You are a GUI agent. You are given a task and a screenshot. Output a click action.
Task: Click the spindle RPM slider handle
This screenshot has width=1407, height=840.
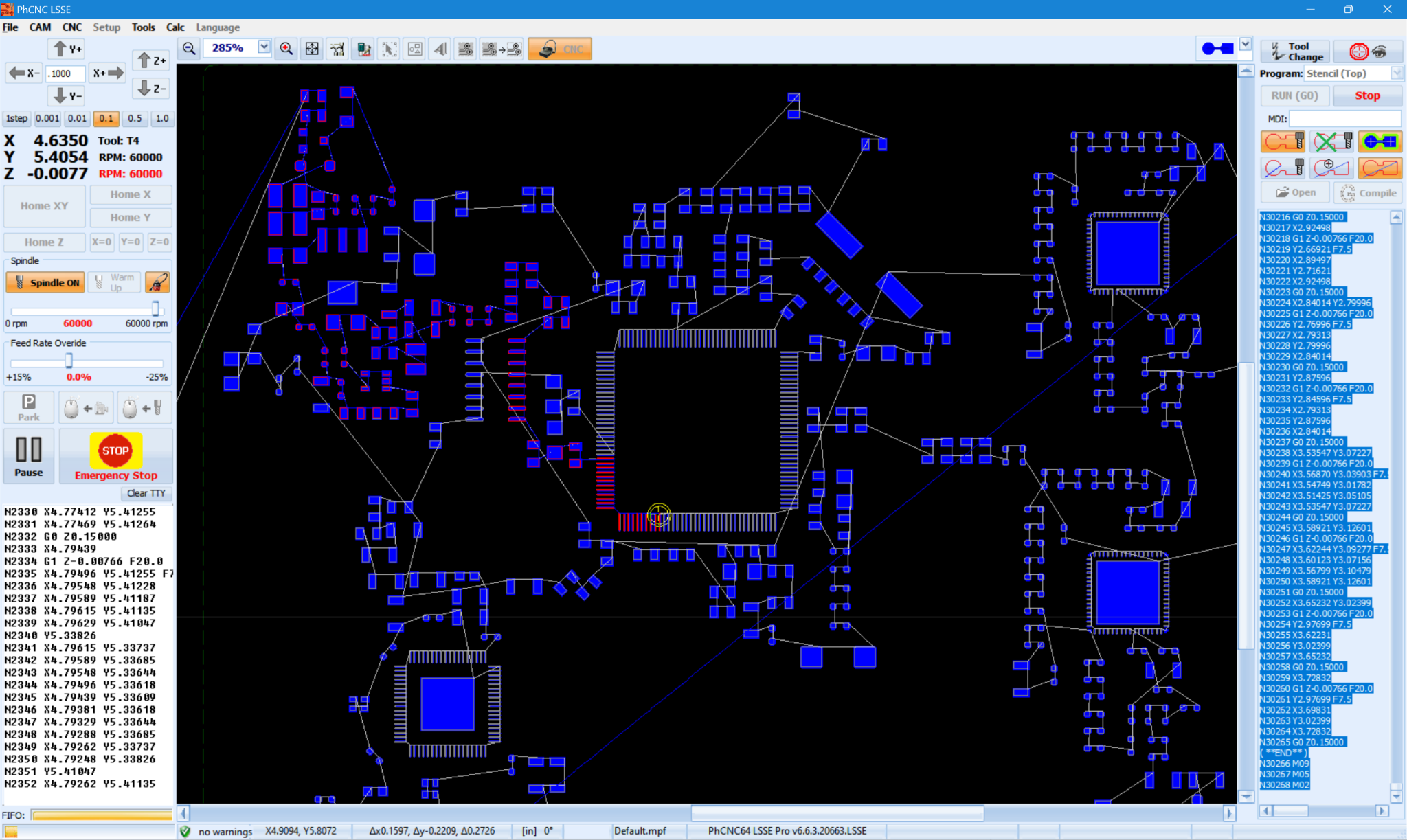155,308
